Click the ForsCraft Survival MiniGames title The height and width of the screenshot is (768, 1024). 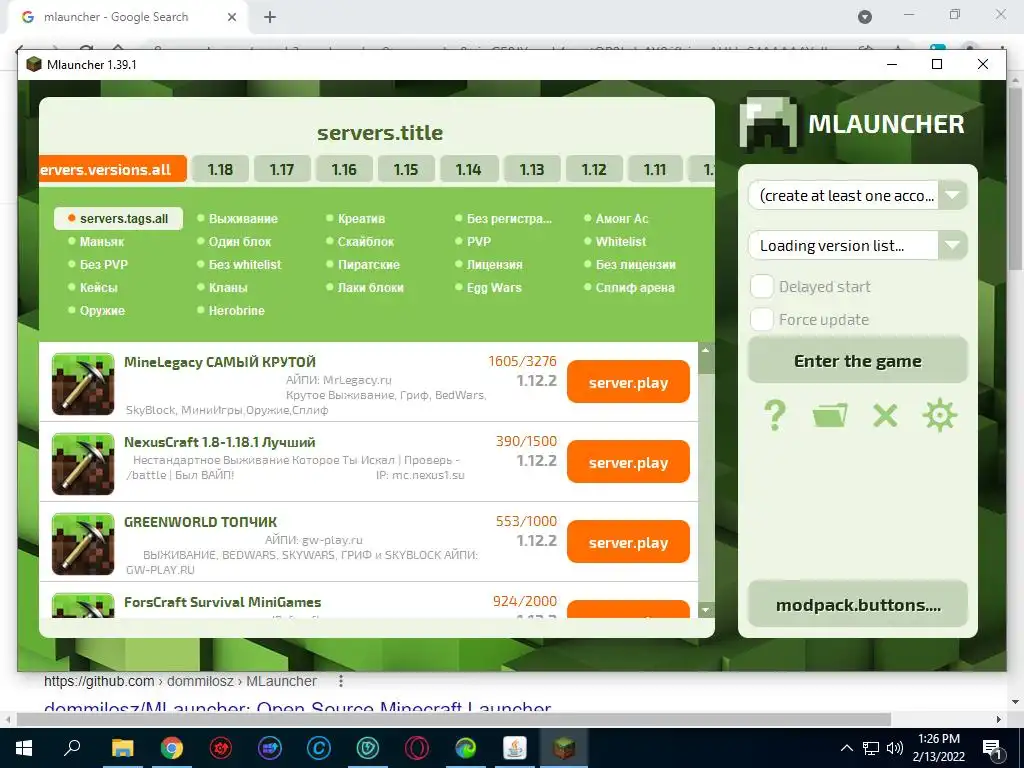223,602
